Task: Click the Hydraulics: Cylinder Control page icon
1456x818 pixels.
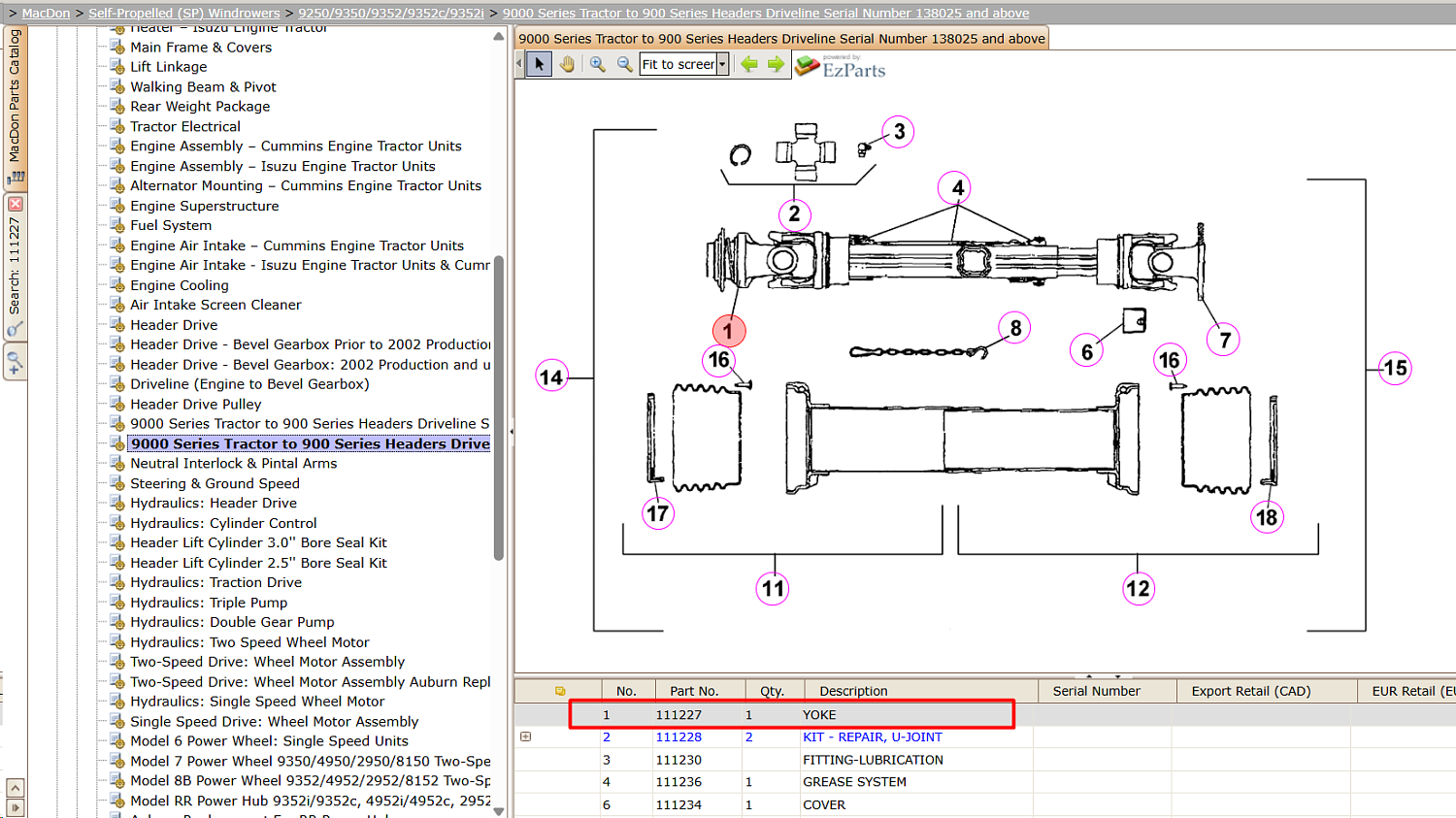Action: coord(117,523)
